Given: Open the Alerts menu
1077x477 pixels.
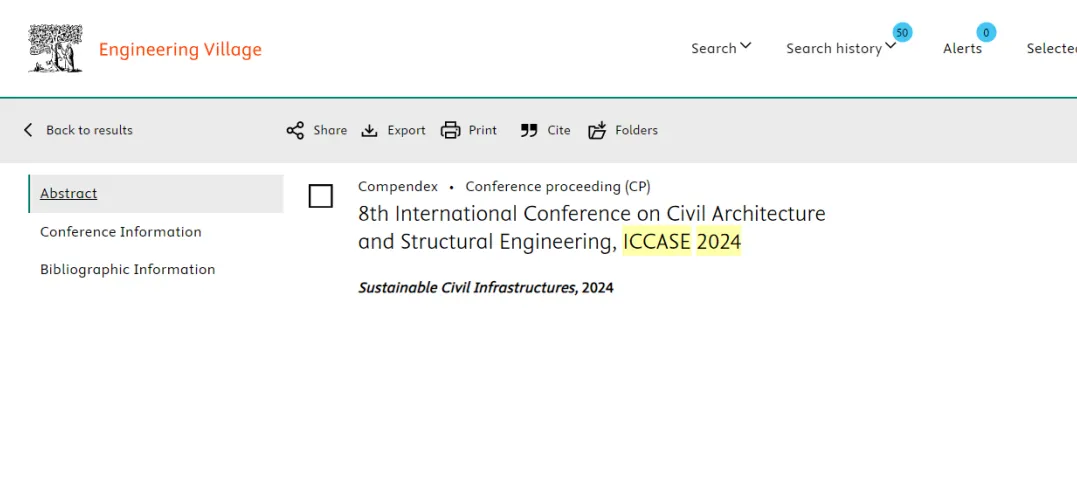Looking at the screenshot, I should tap(962, 48).
